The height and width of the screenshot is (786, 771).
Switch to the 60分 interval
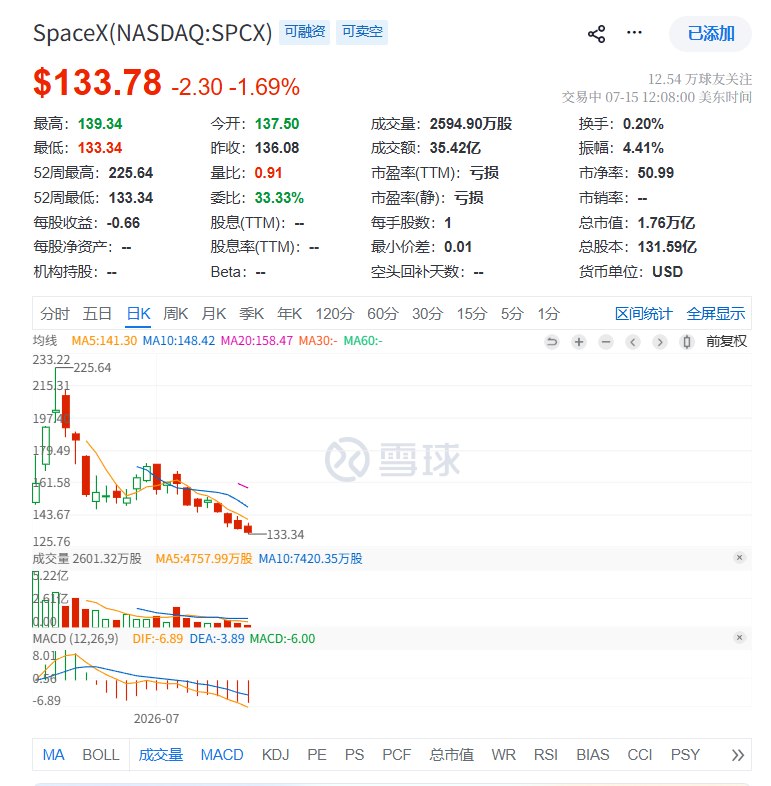[x=382, y=314]
